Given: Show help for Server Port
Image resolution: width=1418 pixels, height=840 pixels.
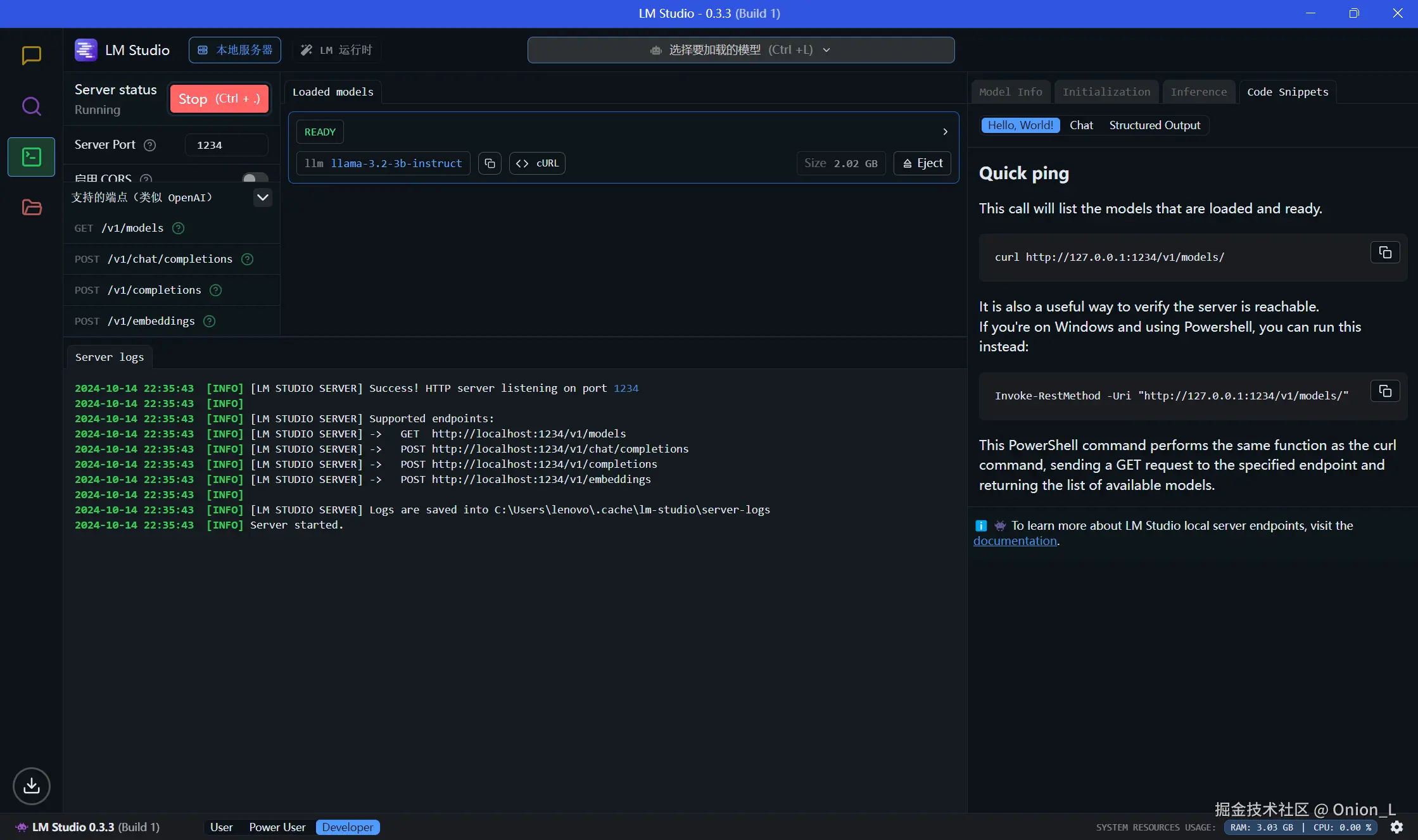Looking at the screenshot, I should pyautogui.click(x=149, y=145).
